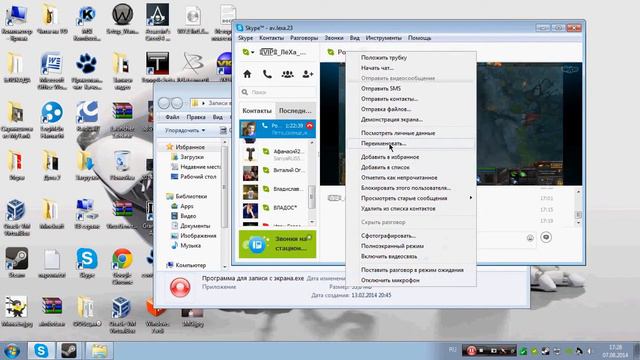Open the Разговоры menu
640x360 pixels.
click(x=304, y=38)
